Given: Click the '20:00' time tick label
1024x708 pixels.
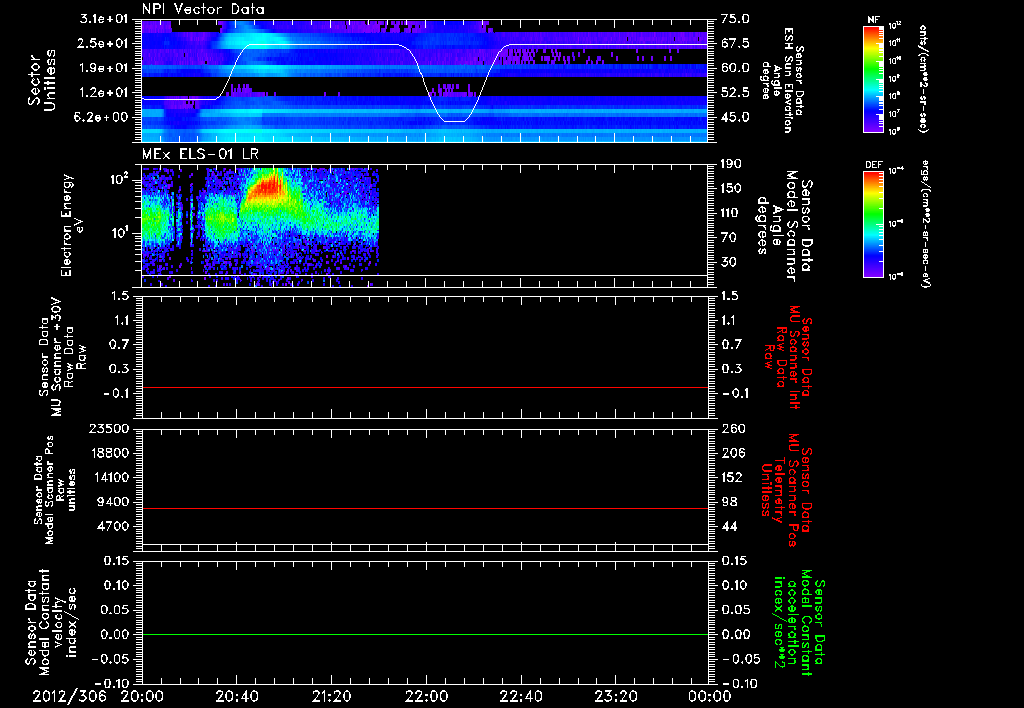Looking at the screenshot, I should click(x=142, y=696).
